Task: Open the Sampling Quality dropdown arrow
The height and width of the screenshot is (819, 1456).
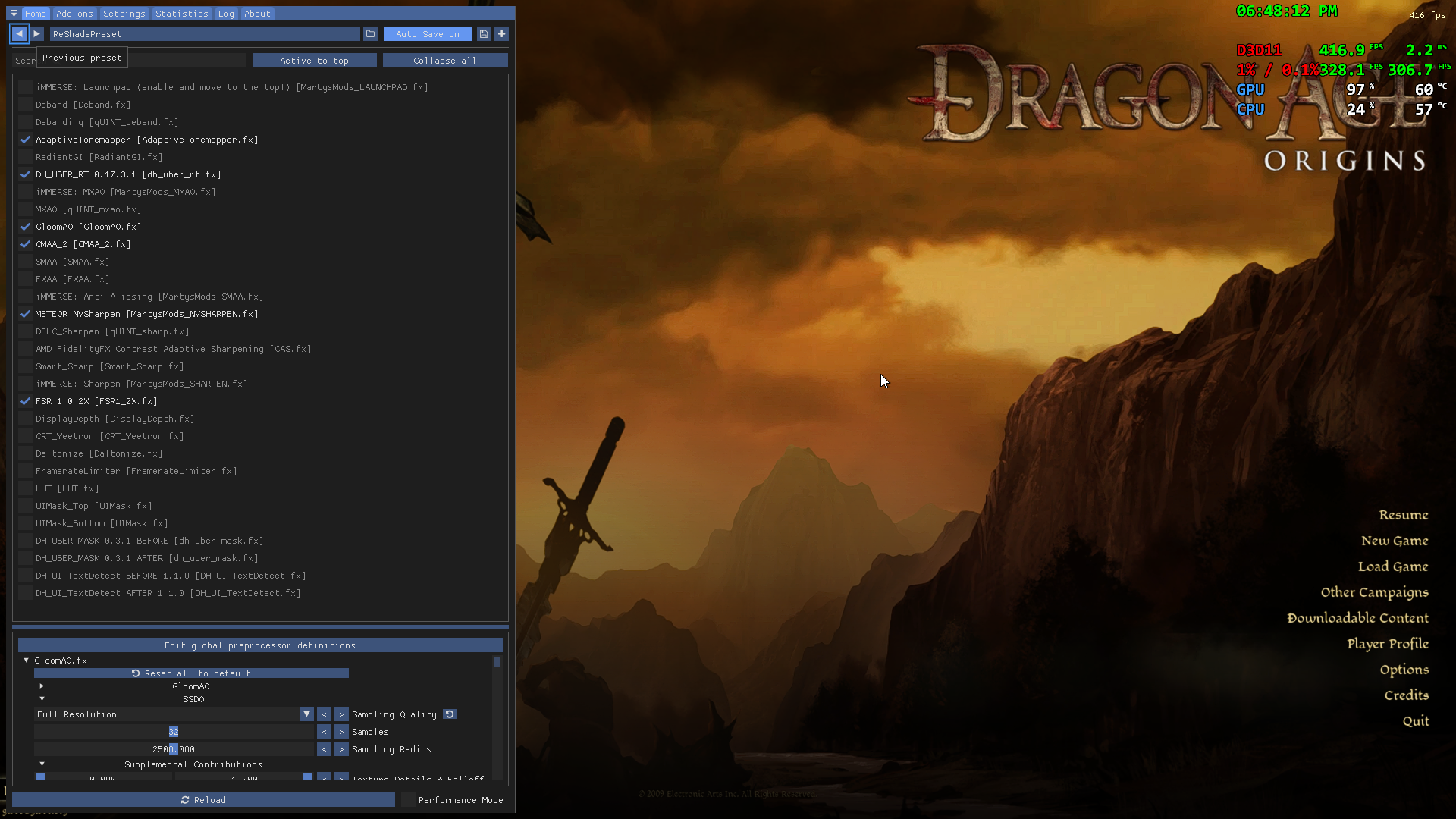Action: pyautogui.click(x=306, y=714)
